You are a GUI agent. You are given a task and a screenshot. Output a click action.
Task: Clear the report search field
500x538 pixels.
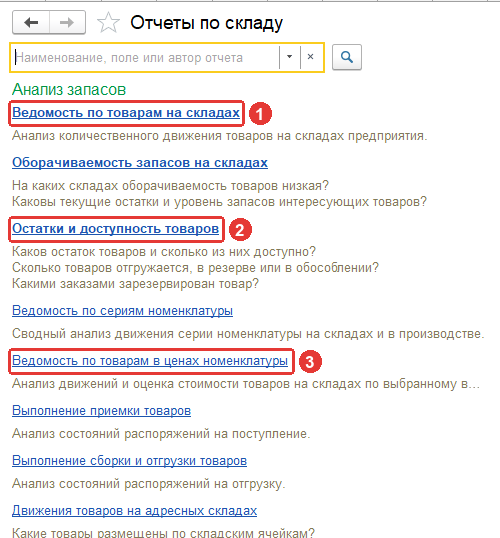click(310, 57)
